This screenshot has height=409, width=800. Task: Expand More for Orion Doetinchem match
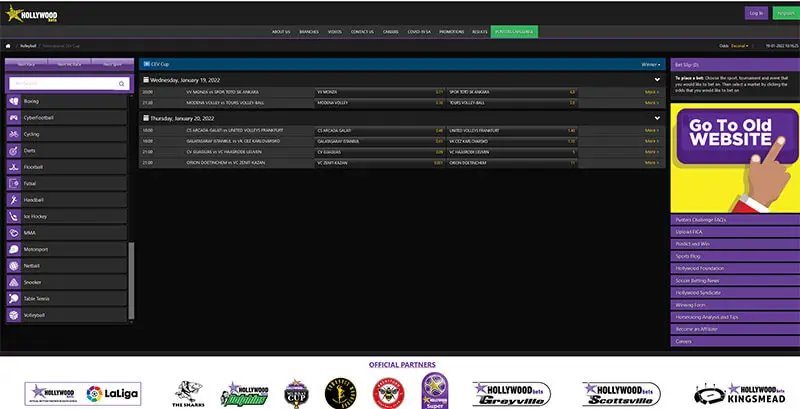tap(652, 163)
